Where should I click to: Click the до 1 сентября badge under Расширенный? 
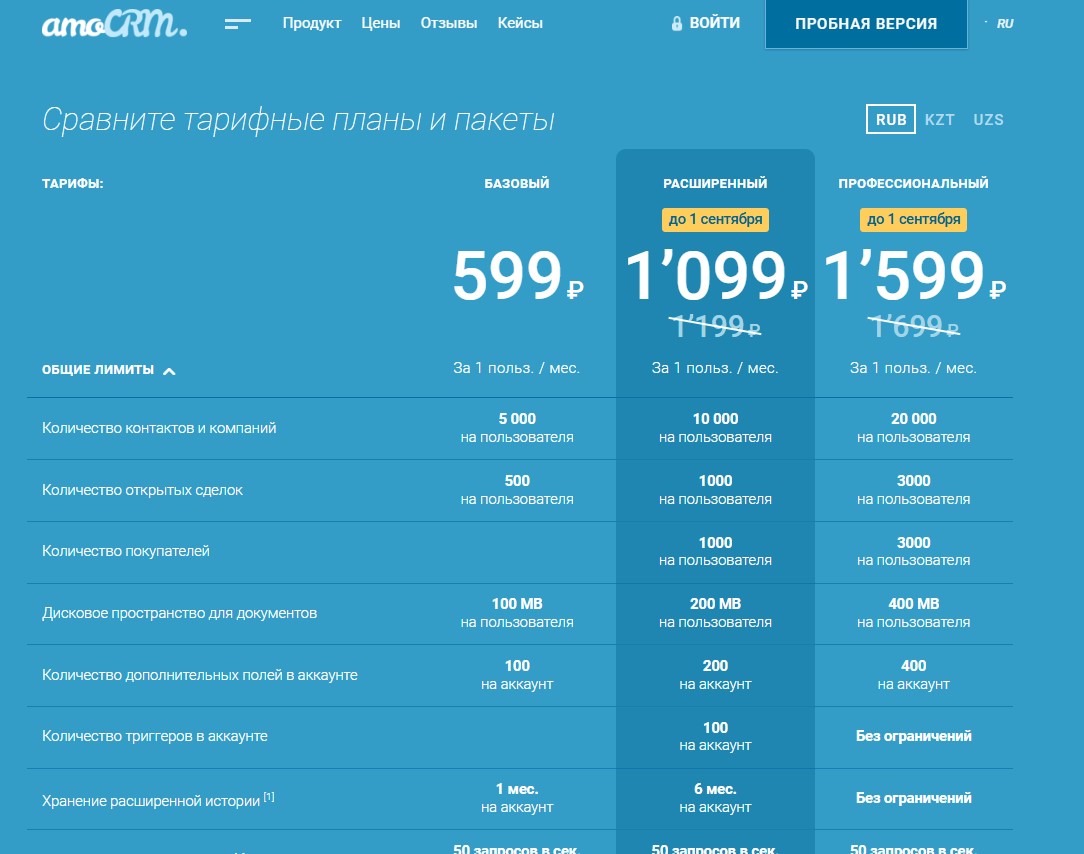tap(715, 220)
